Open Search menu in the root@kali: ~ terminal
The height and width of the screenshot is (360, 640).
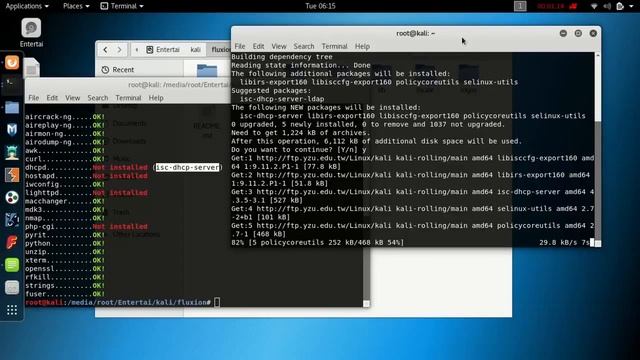tap(304, 46)
